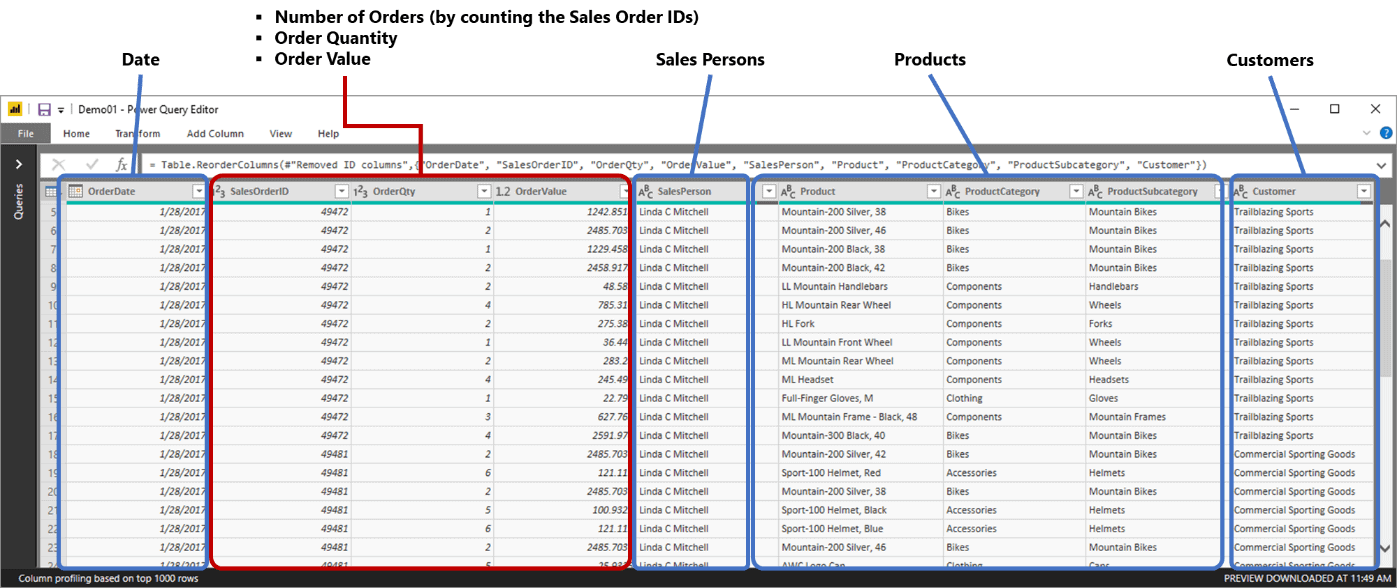Click the ABC type icon on Customer
1397x588 pixels.
[1241, 191]
